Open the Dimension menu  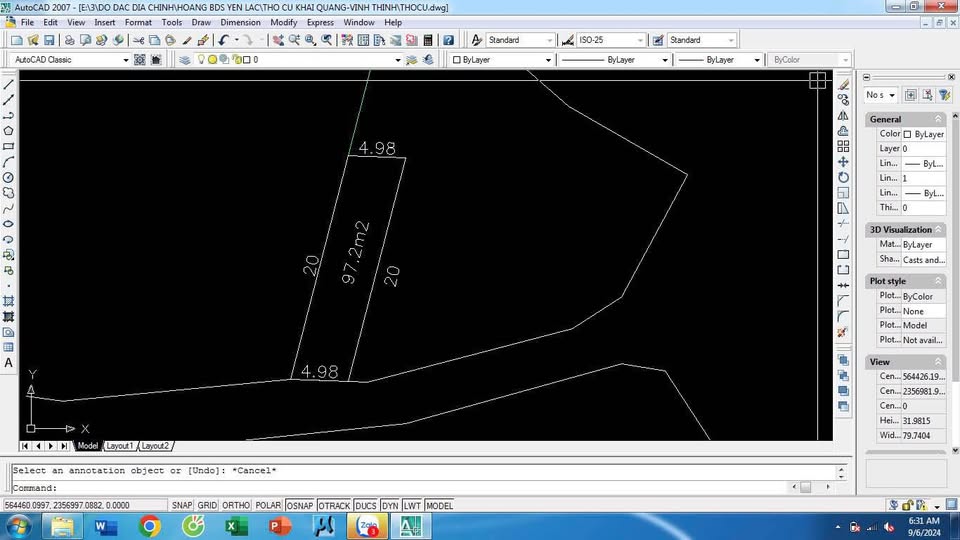(x=240, y=22)
